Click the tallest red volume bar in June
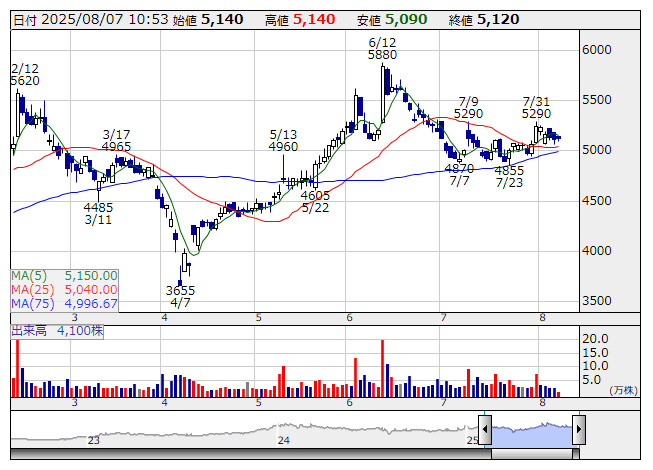The image size is (653, 470). [382, 369]
